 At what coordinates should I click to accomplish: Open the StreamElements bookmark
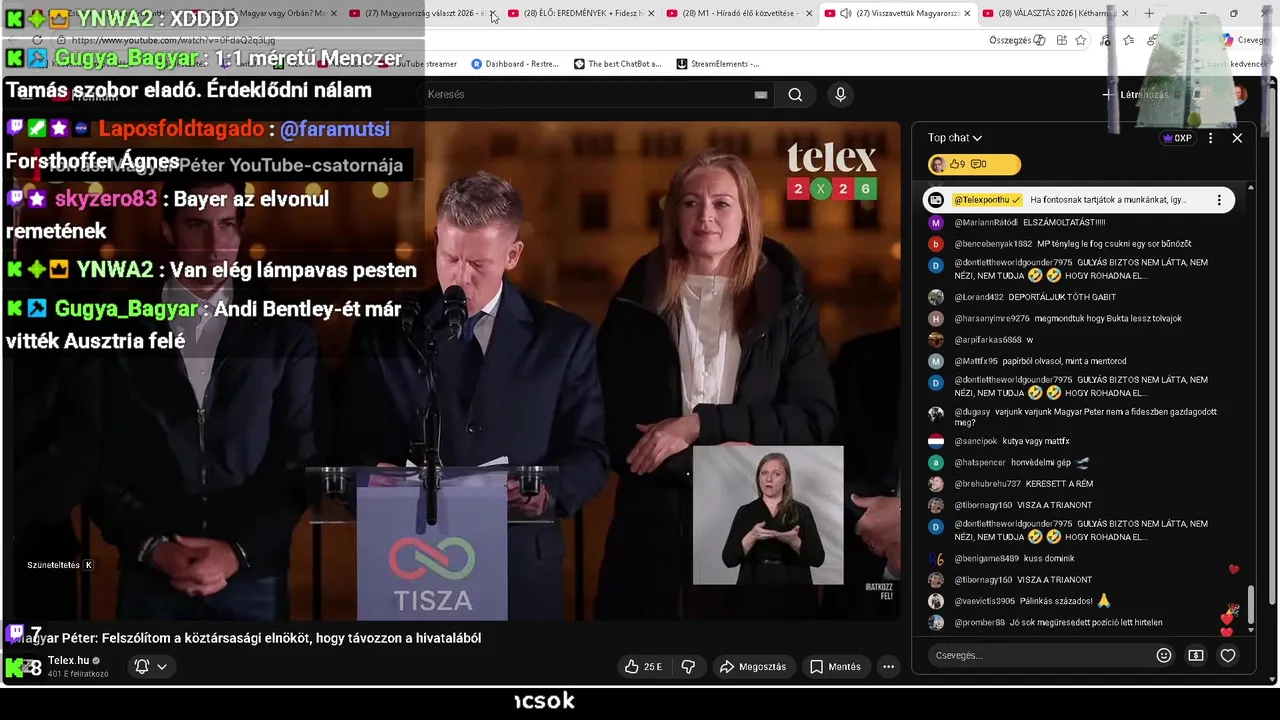tap(718, 64)
